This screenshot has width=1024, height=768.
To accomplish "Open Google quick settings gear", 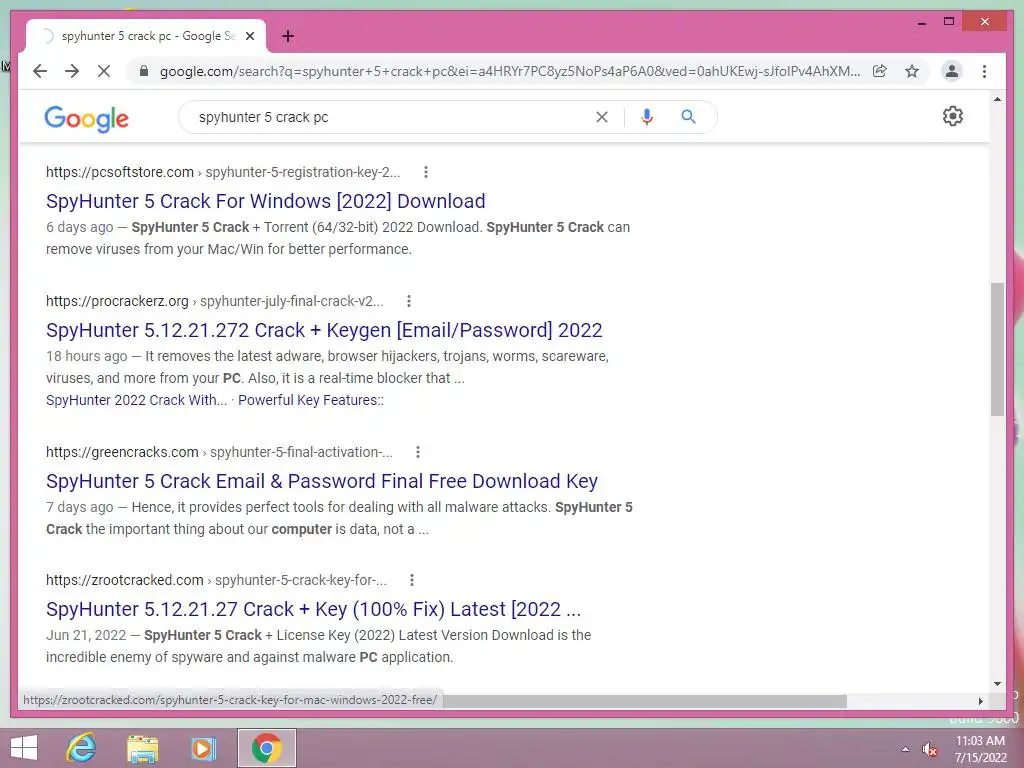I will (953, 116).
